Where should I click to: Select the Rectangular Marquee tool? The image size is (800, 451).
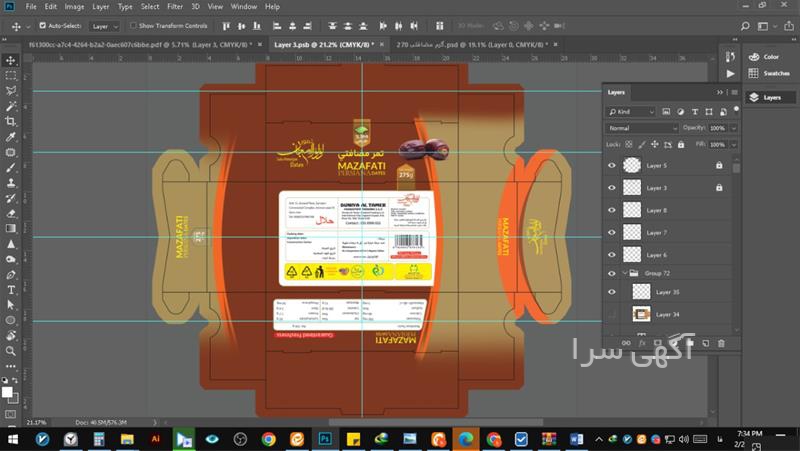[x=10, y=76]
